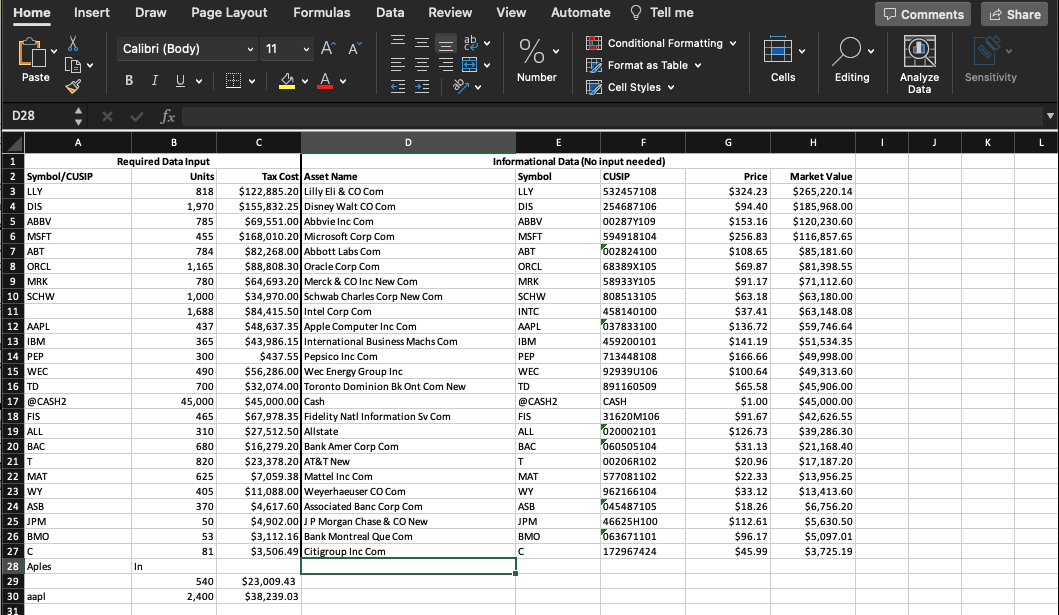Open Format as Table menu
This screenshot has width=1059, height=615.
point(644,65)
